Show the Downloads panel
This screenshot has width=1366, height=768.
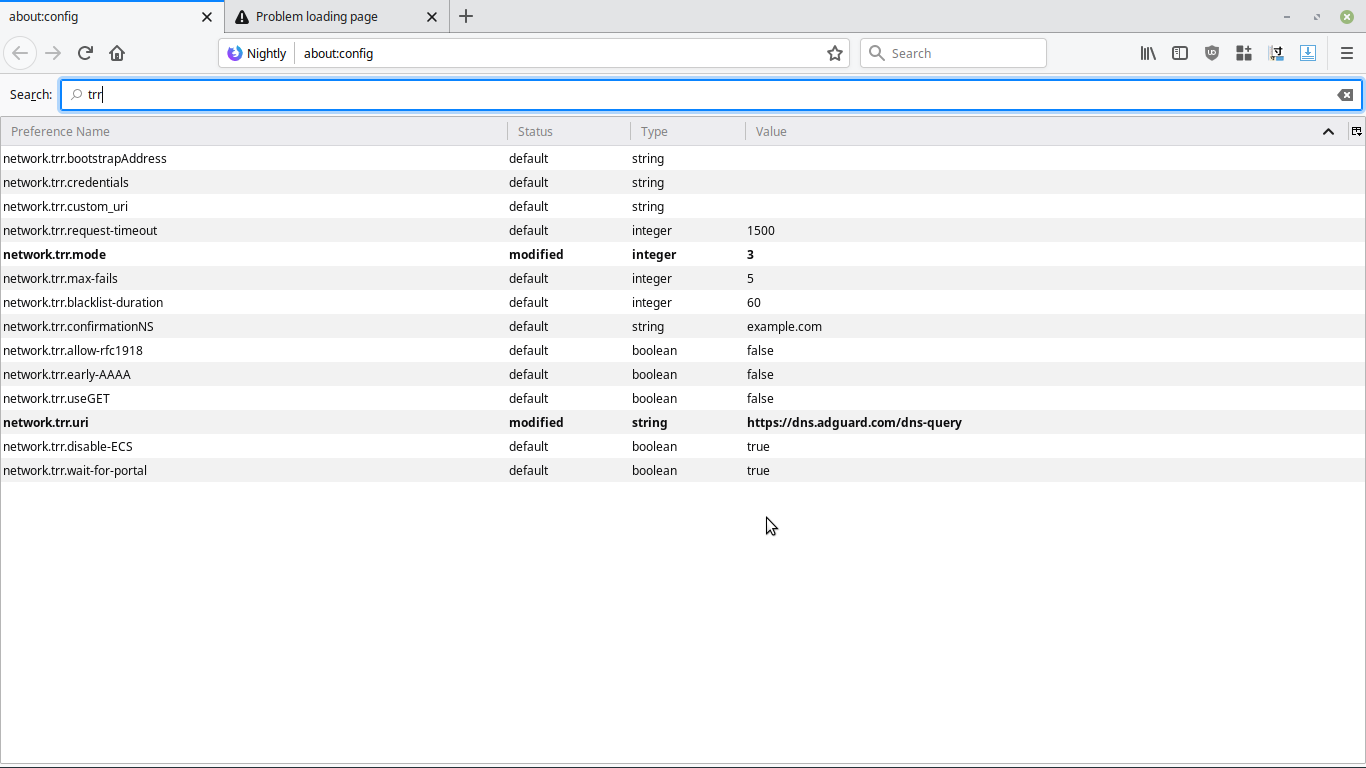pyautogui.click(x=1307, y=53)
